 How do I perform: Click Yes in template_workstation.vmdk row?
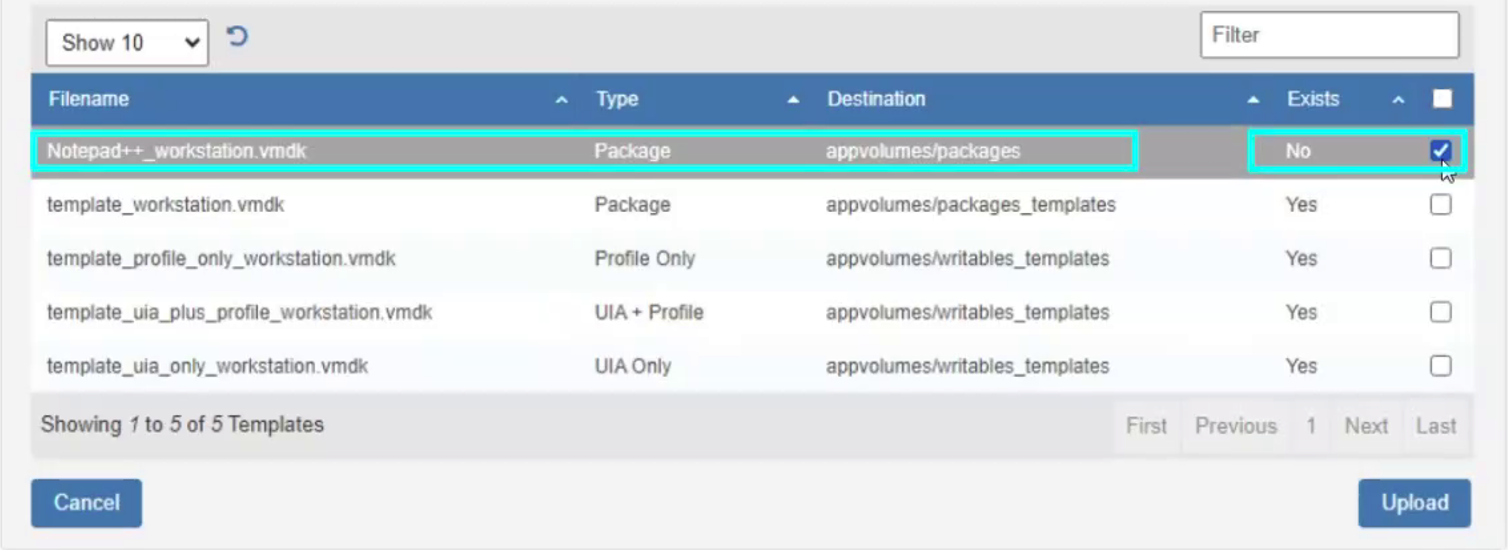click(x=1301, y=204)
